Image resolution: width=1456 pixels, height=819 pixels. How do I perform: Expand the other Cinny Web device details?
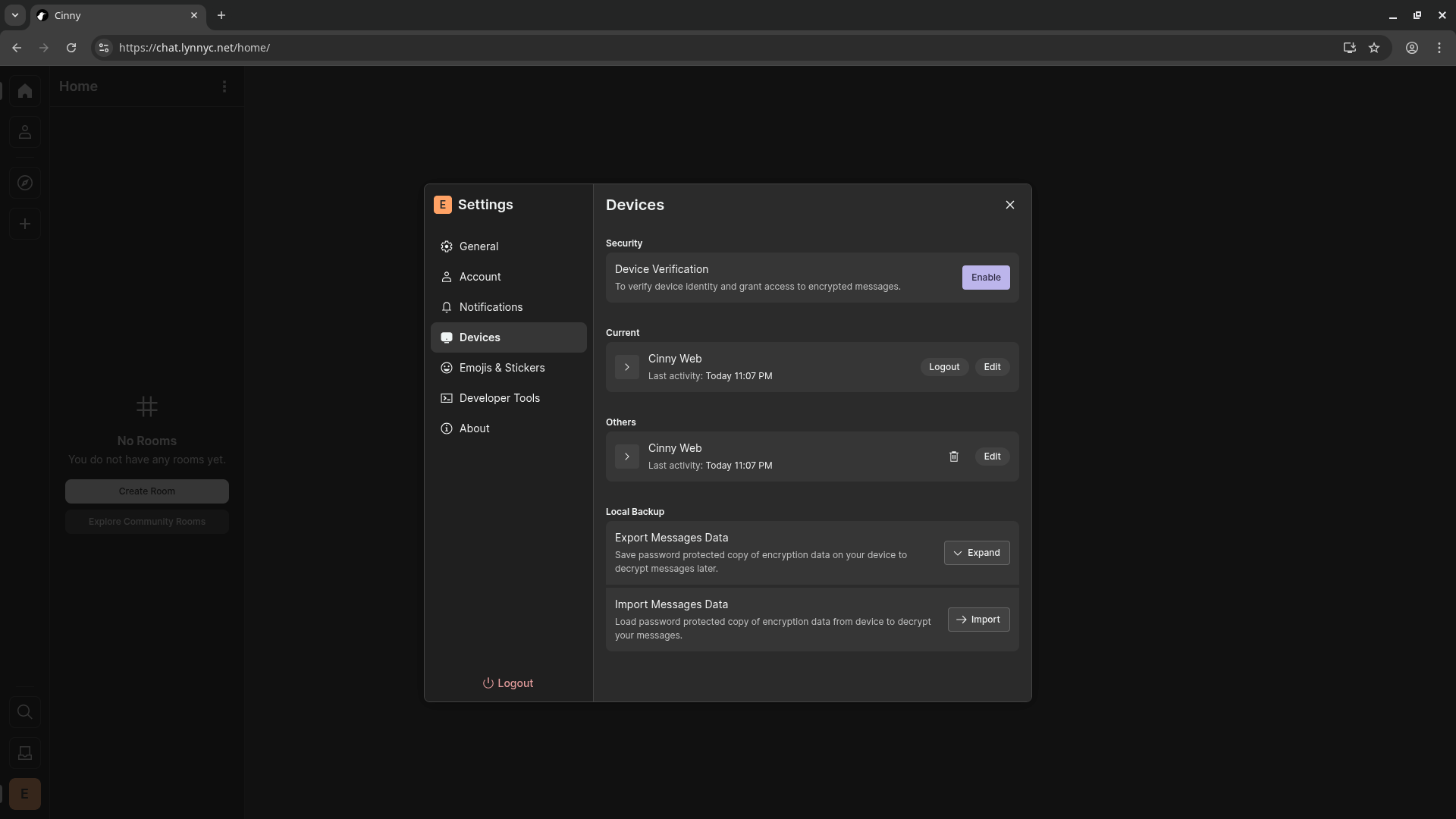tap(627, 457)
